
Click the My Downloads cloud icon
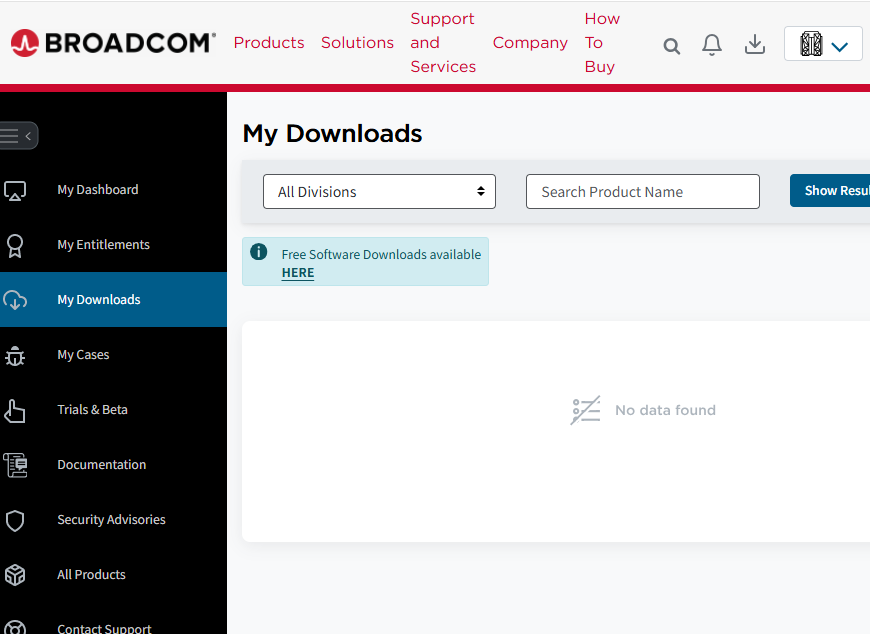click(x=15, y=300)
